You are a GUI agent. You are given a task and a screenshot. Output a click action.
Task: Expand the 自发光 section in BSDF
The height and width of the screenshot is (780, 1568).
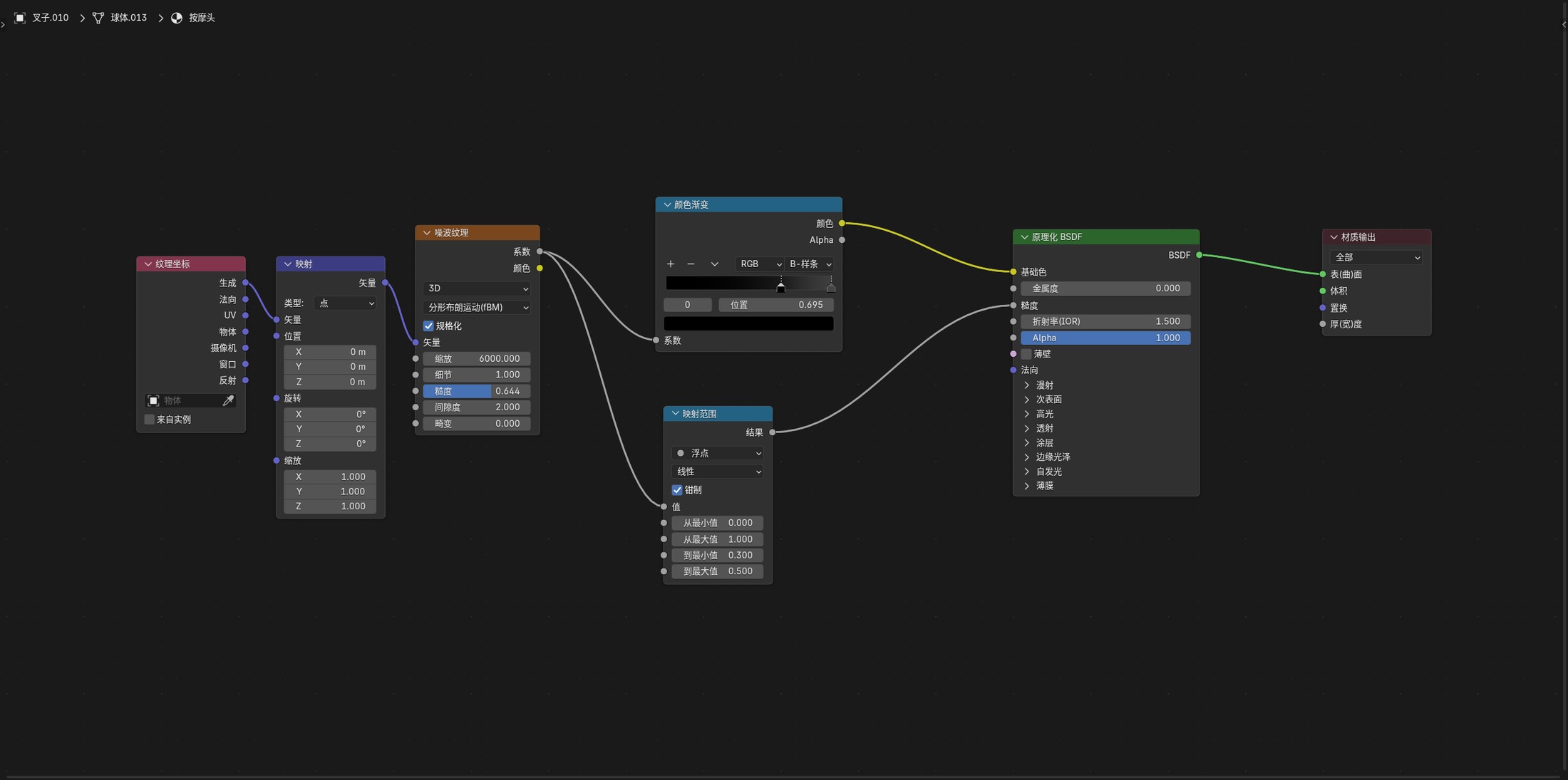1048,472
